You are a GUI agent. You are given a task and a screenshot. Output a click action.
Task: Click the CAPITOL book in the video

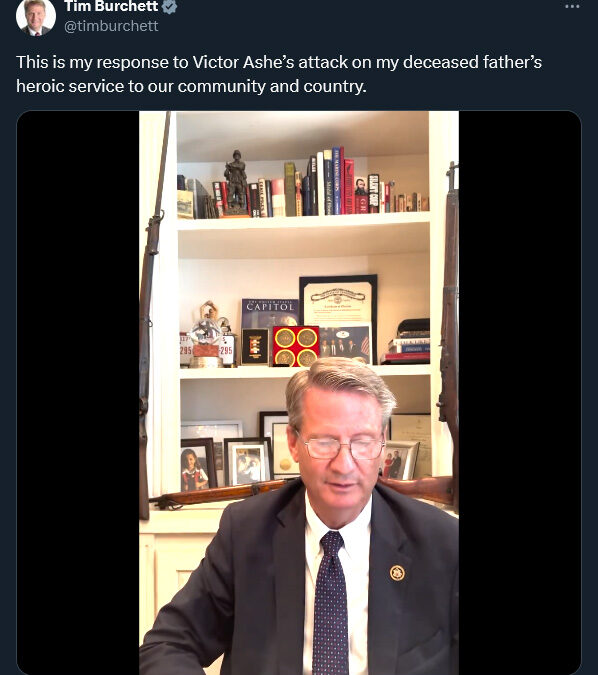pos(270,313)
